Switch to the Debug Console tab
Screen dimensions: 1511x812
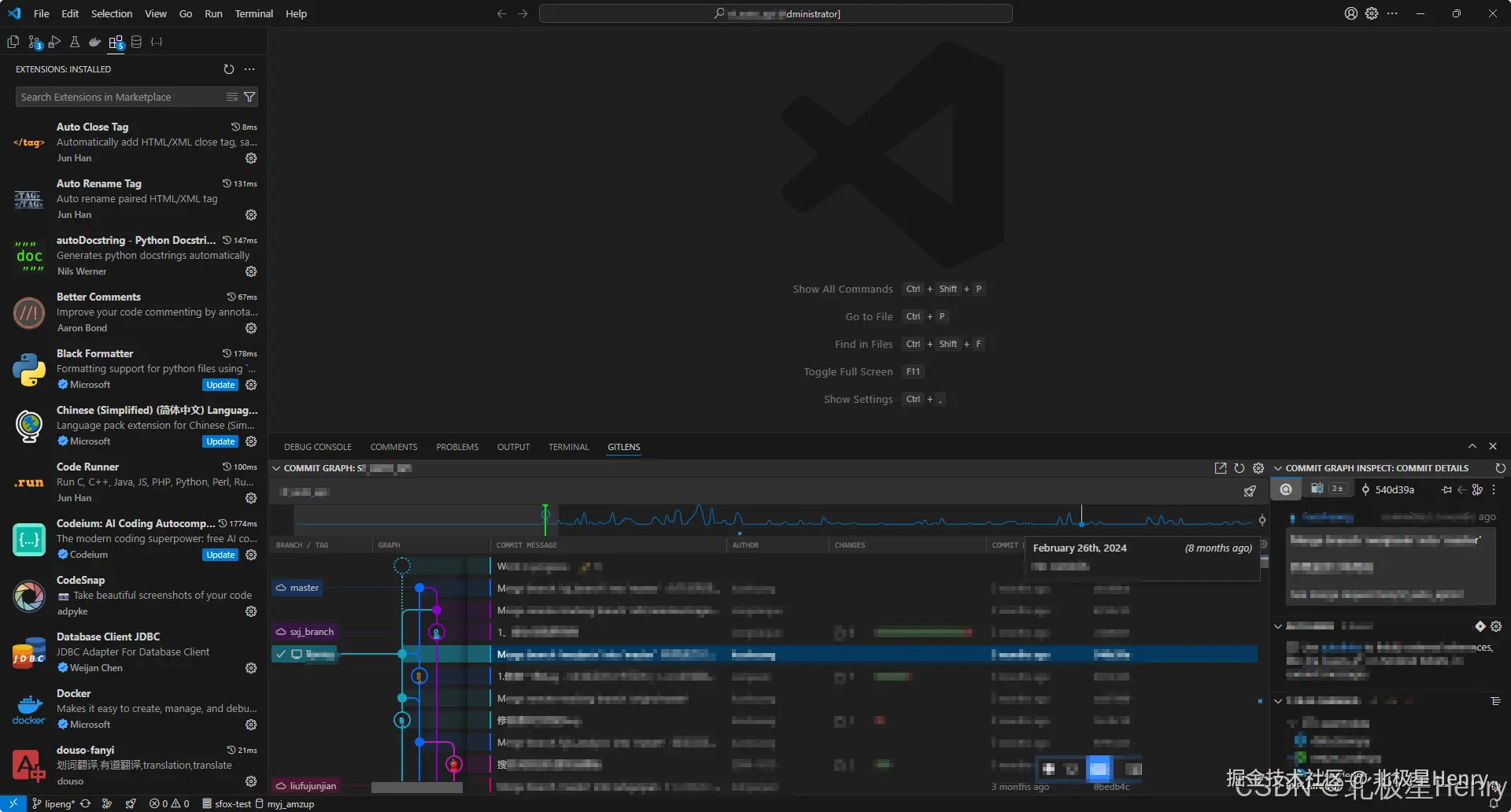click(318, 447)
